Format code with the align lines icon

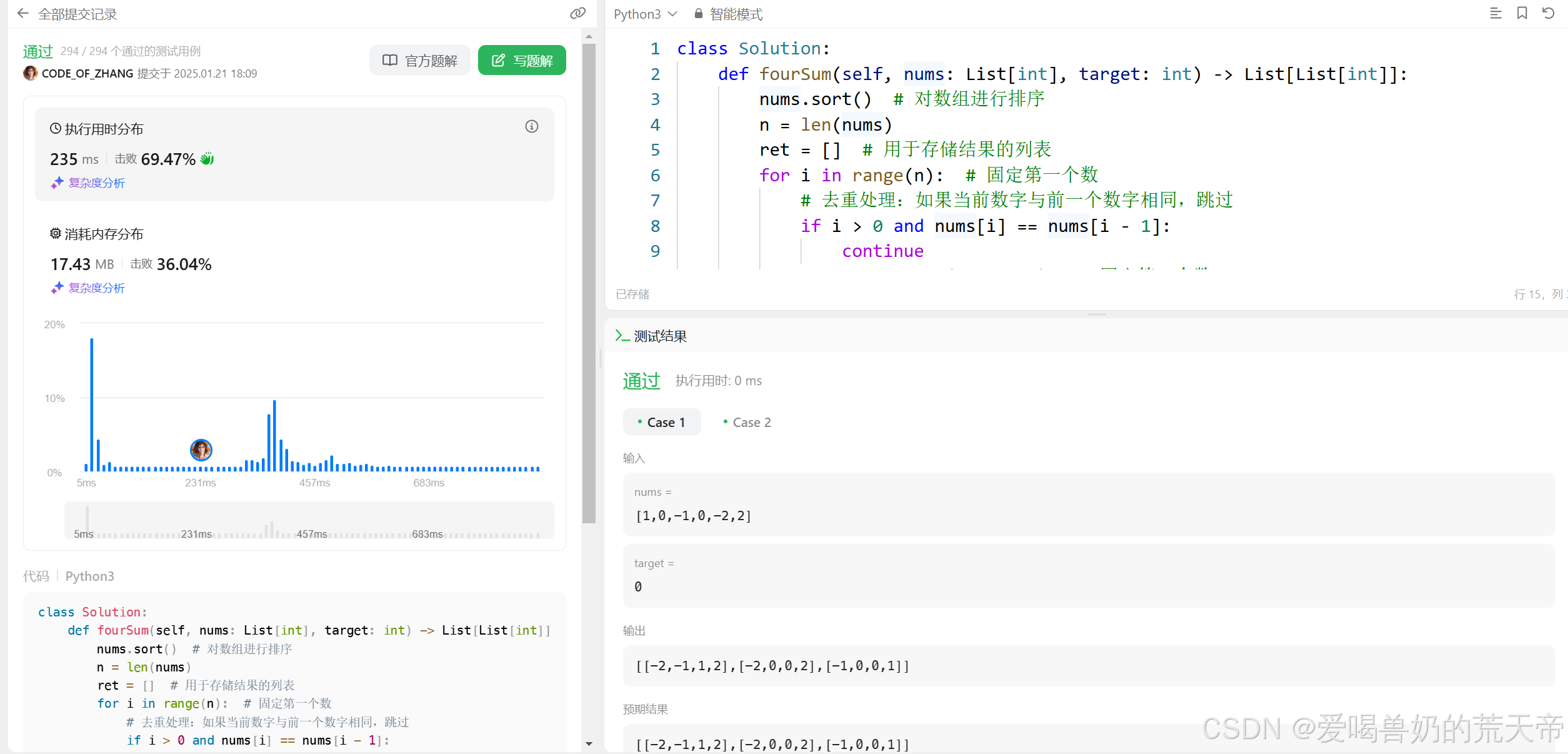[1496, 13]
